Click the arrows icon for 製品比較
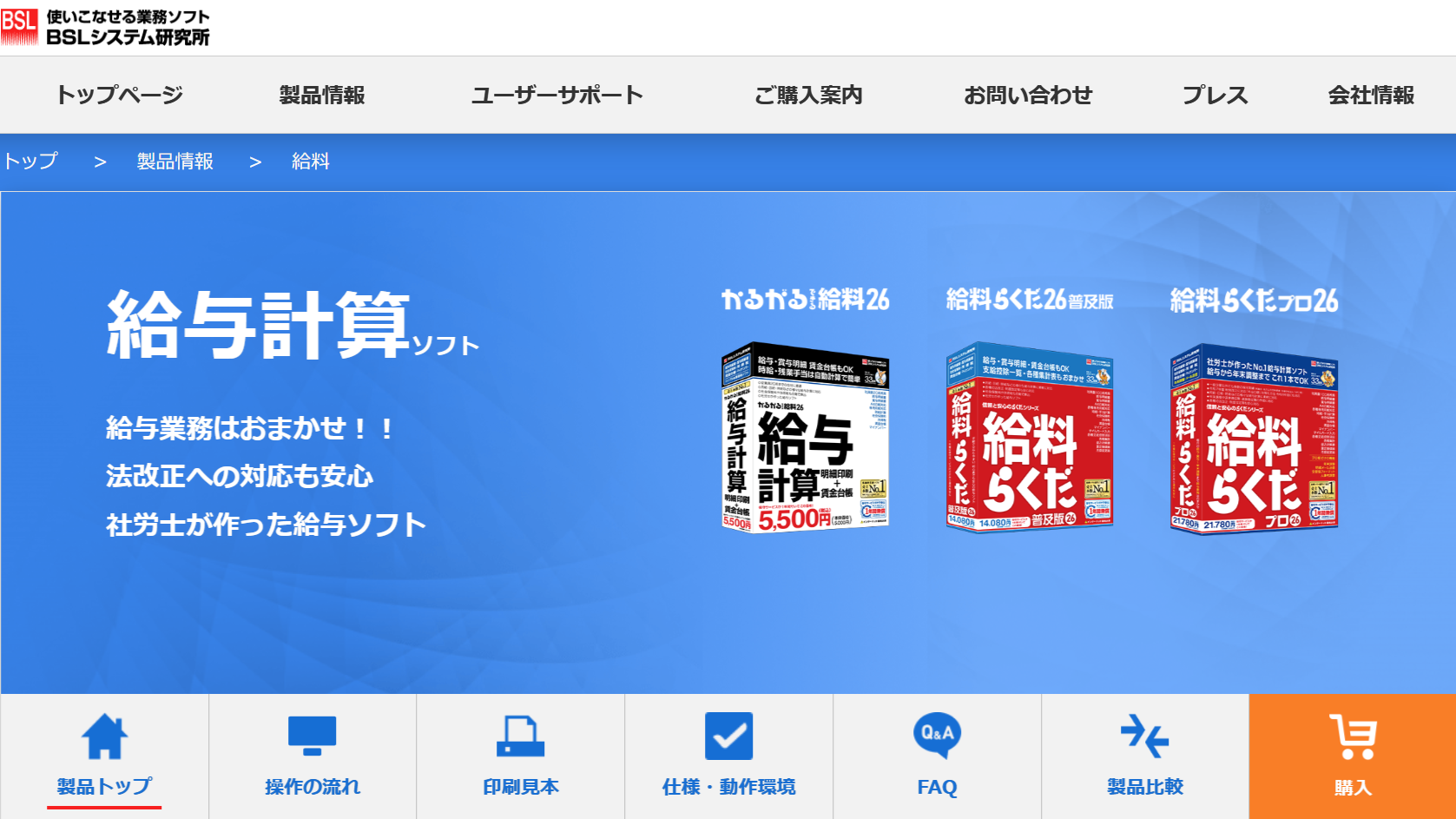This screenshot has width=1456, height=819. point(1144,736)
